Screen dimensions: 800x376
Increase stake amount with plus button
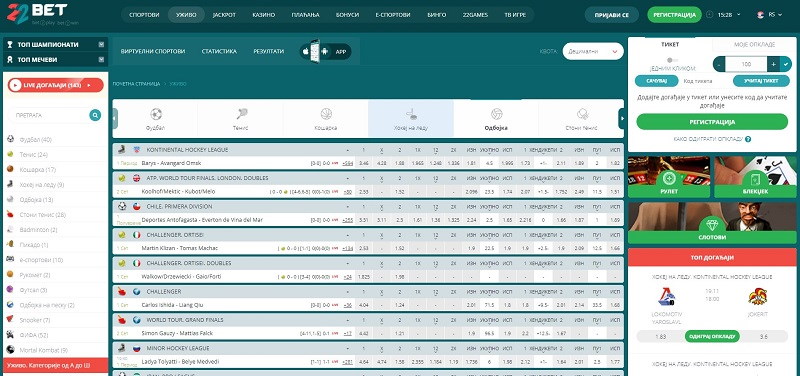click(x=773, y=64)
